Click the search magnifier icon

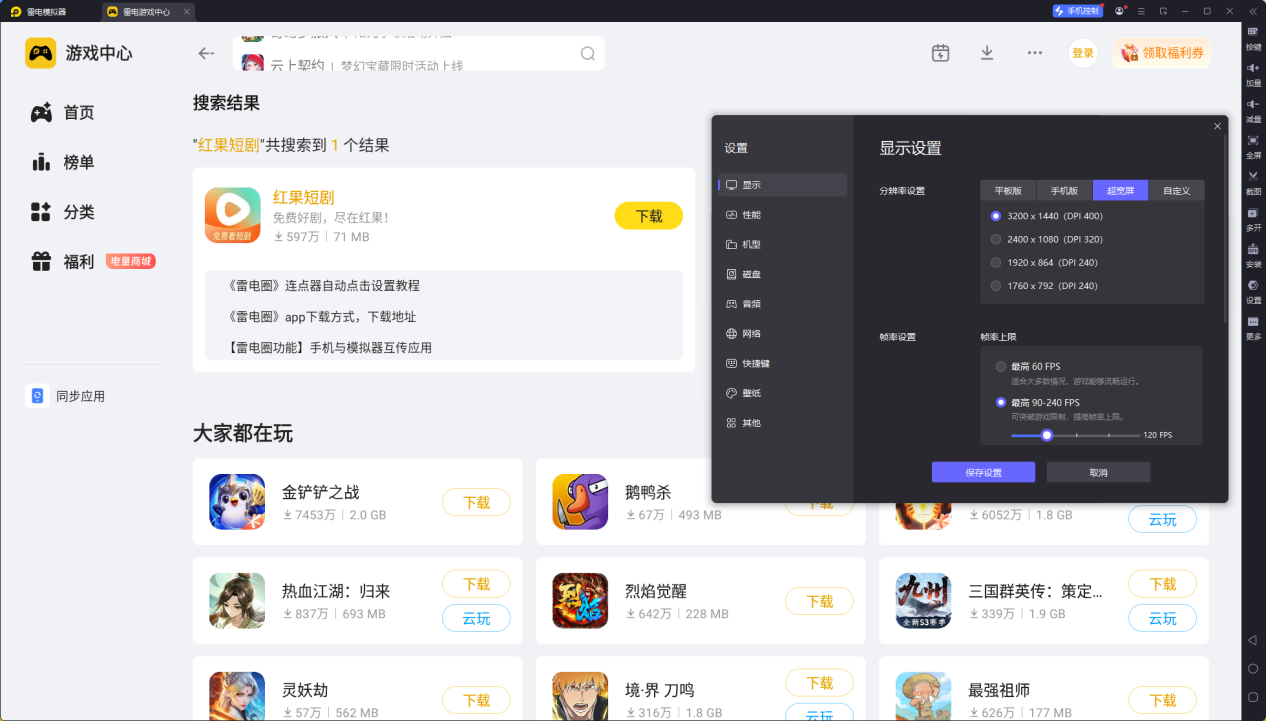click(x=588, y=54)
